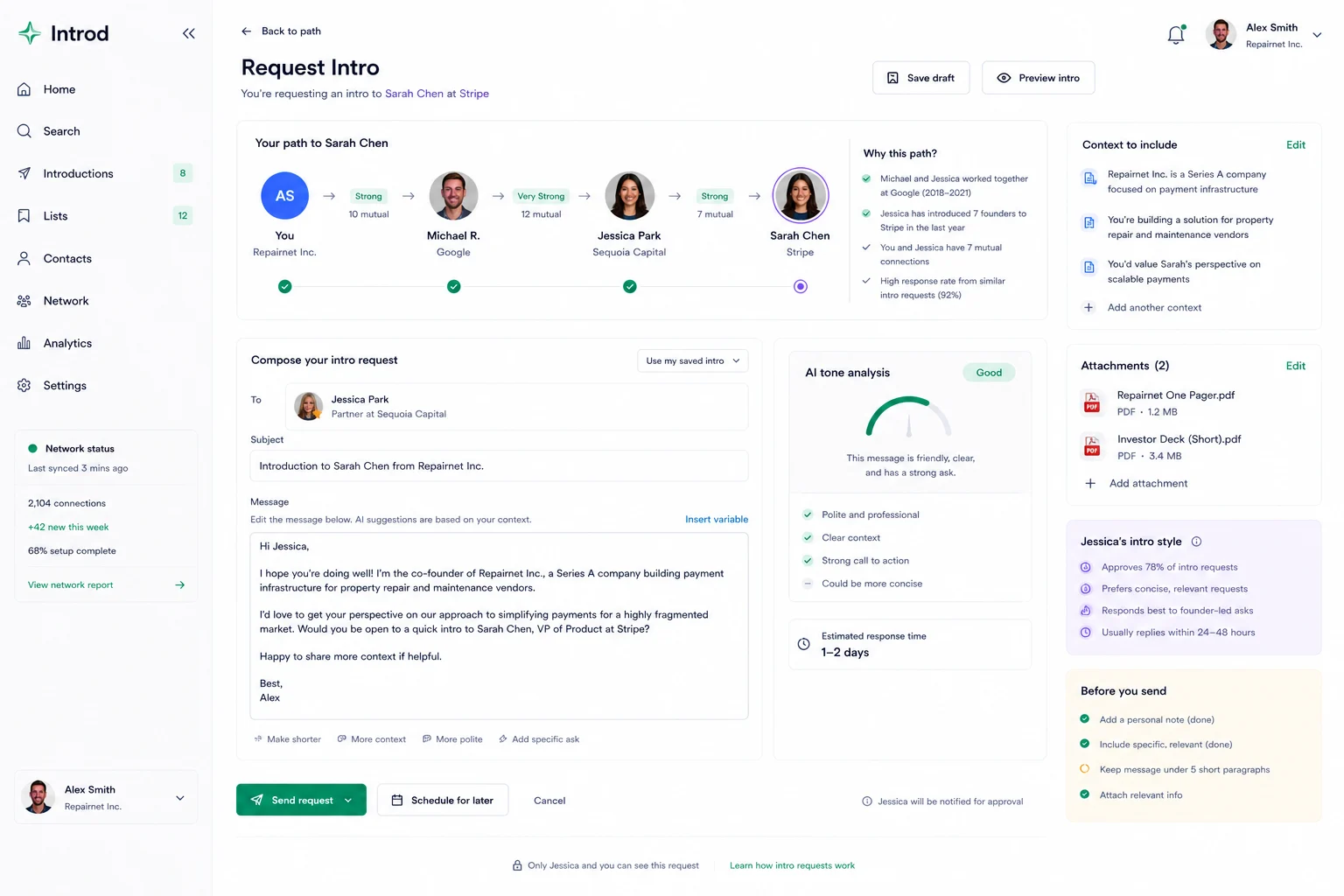This screenshot has height=896, width=1344.
Task: Click Sarah Chen's photo in the path
Action: coord(800,195)
